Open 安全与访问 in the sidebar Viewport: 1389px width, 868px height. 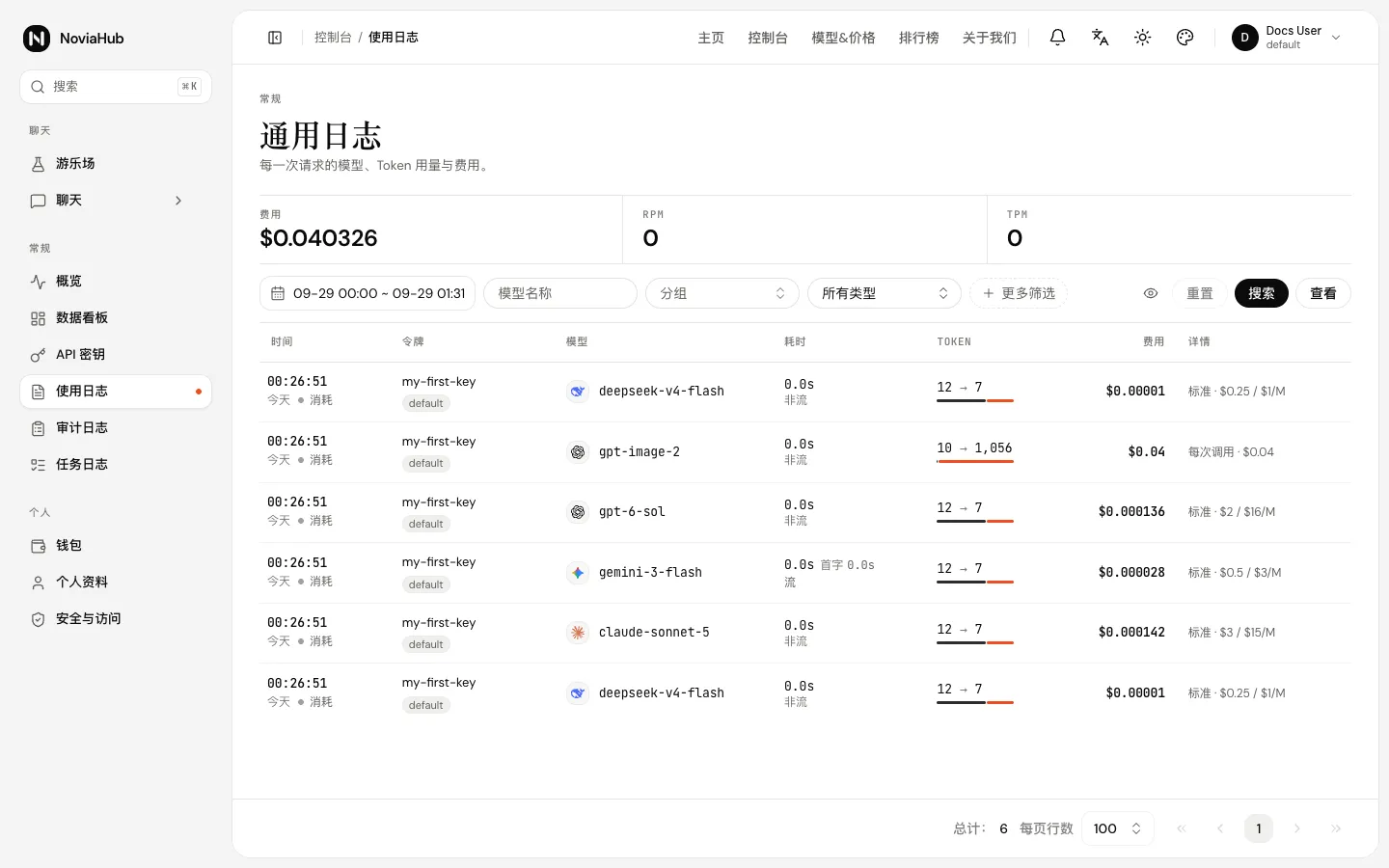click(x=116, y=619)
